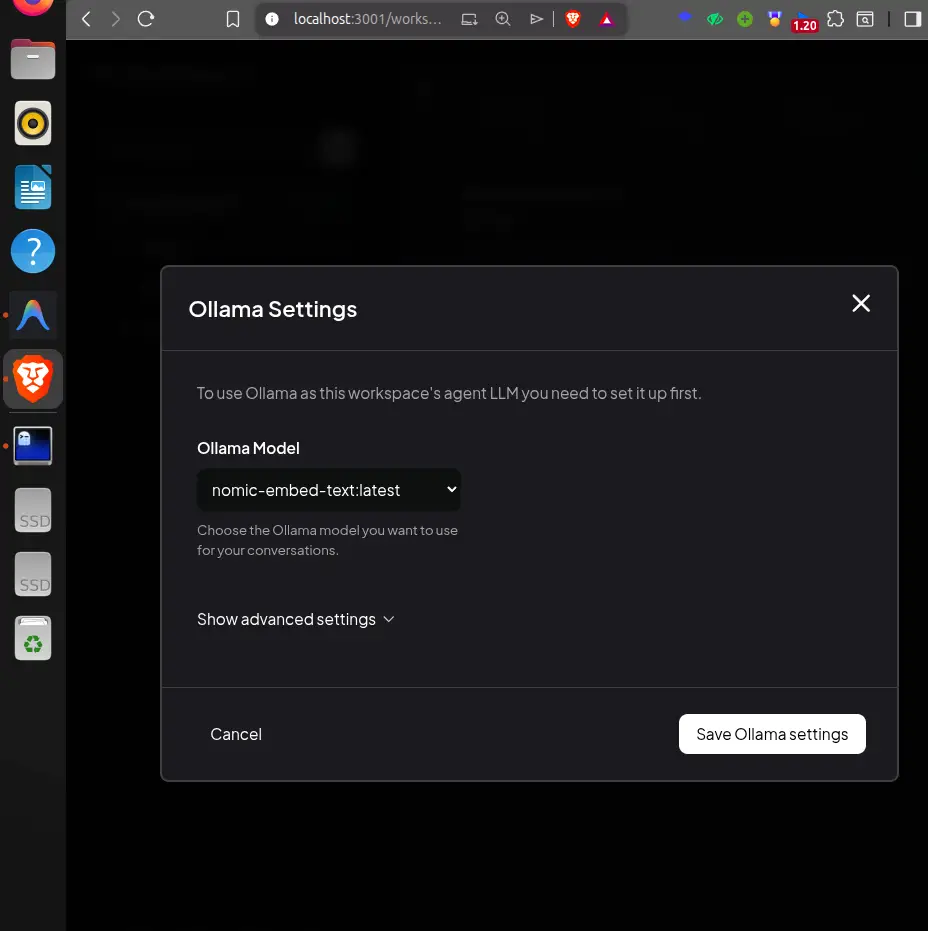This screenshot has width=928, height=931.
Task: Click the blue extension icon
Action: click(685, 18)
